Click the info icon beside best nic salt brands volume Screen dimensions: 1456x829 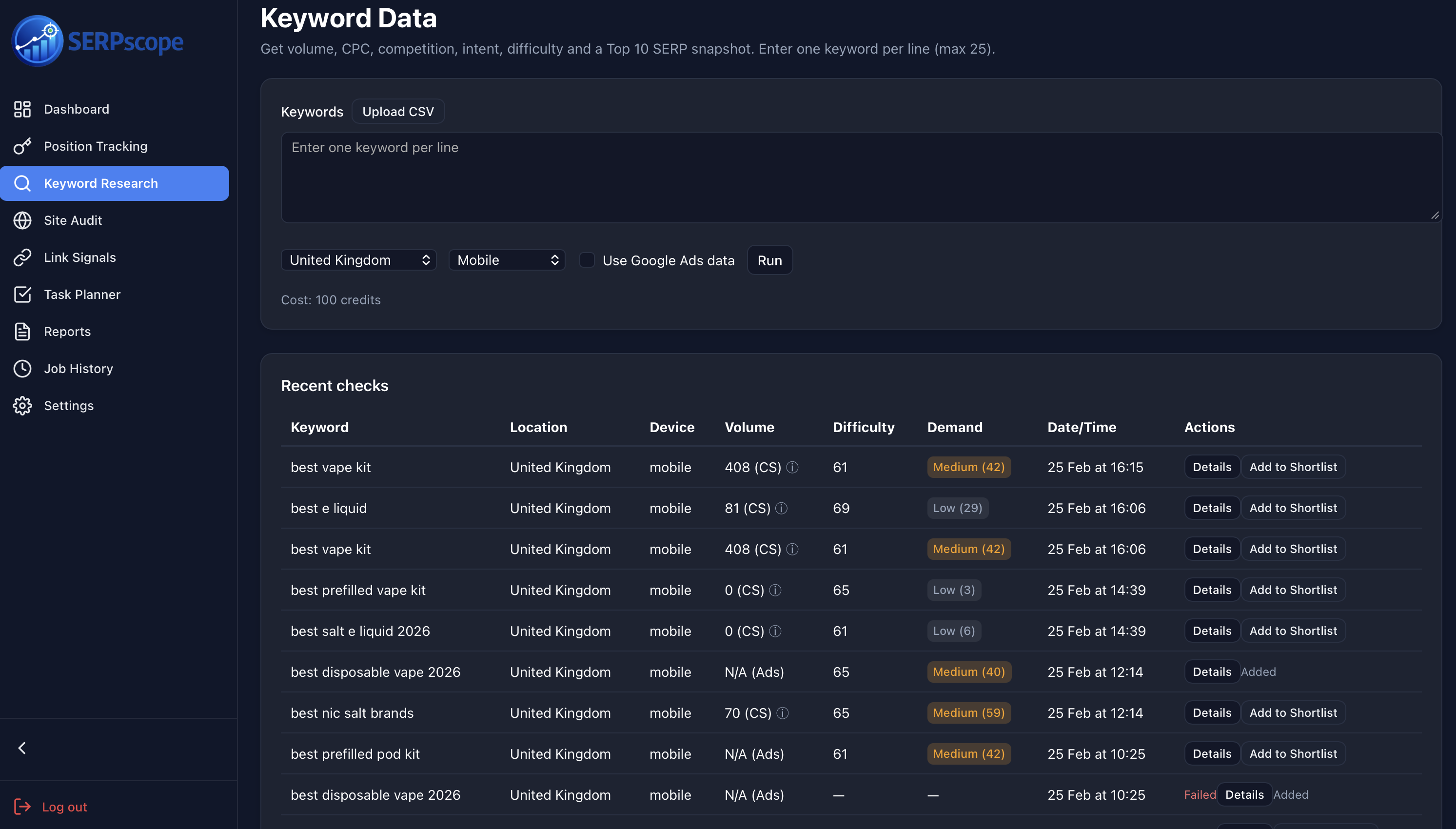pyautogui.click(x=784, y=712)
